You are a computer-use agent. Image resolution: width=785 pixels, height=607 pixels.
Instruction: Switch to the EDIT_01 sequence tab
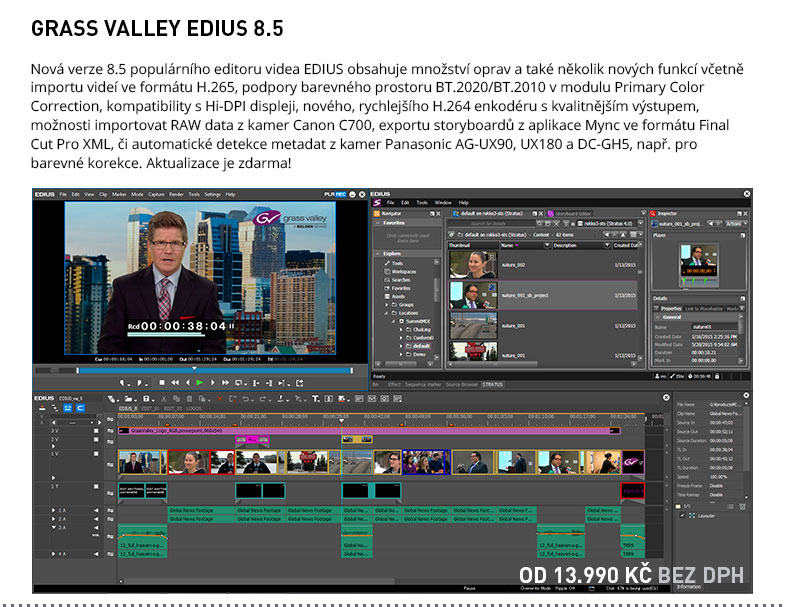pyautogui.click(x=150, y=409)
